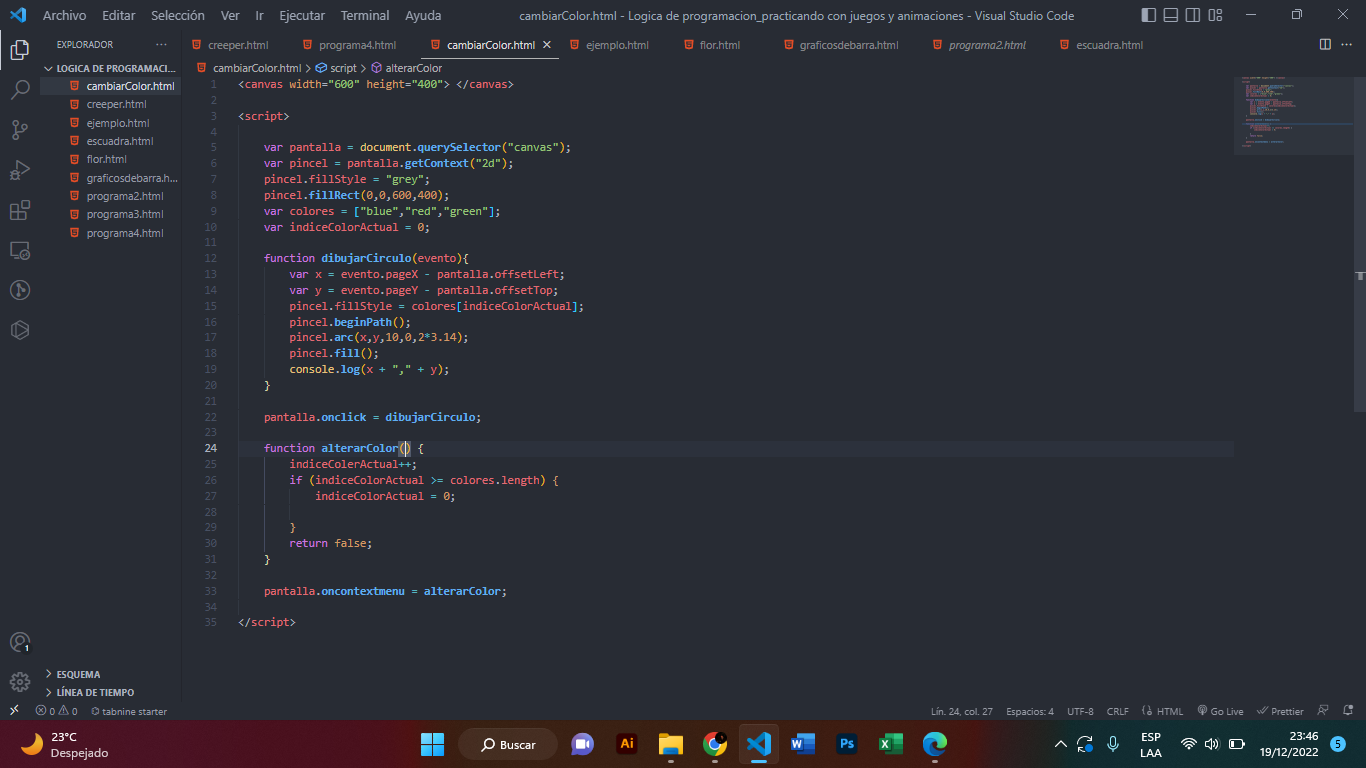The height and width of the screenshot is (768, 1366).
Task: Change encoding via UTF-8
Action: pyautogui.click(x=1080, y=711)
